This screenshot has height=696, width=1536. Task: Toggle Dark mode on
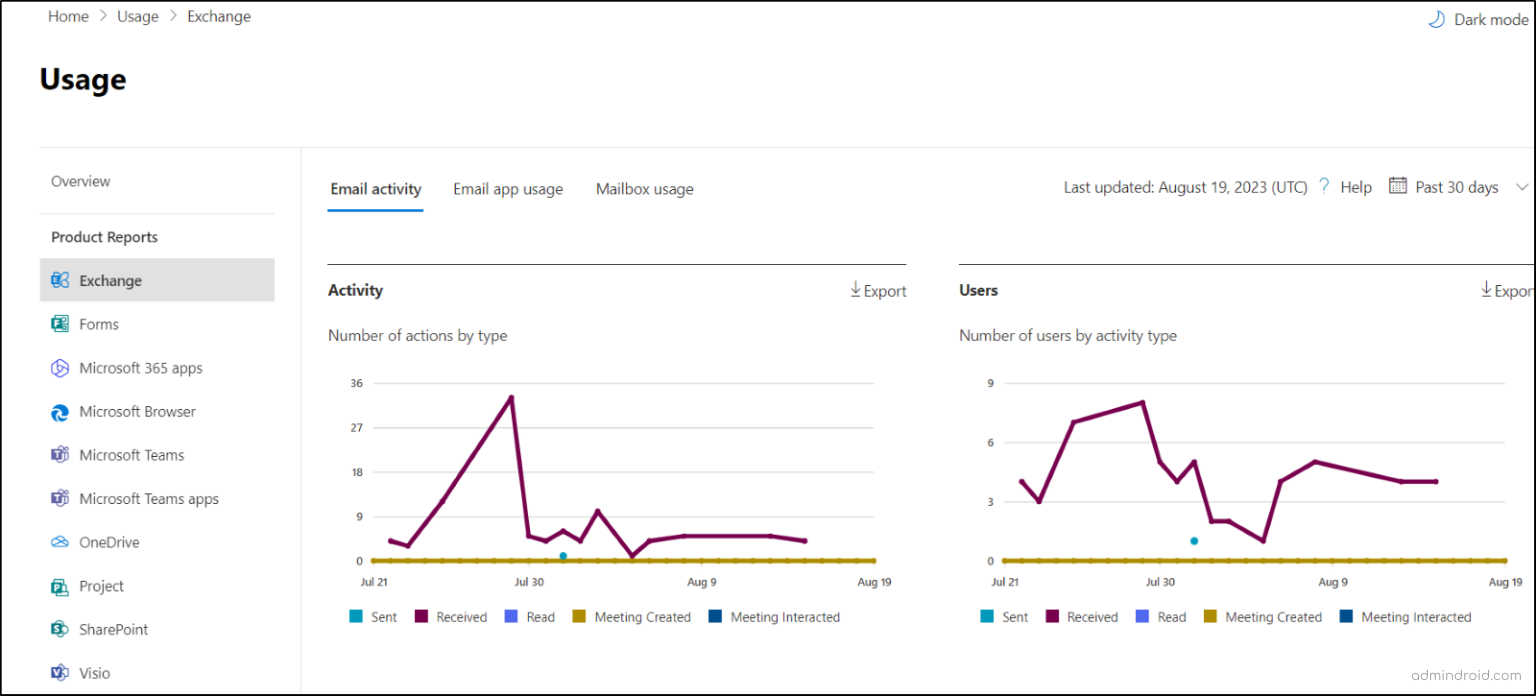[x=1478, y=19]
